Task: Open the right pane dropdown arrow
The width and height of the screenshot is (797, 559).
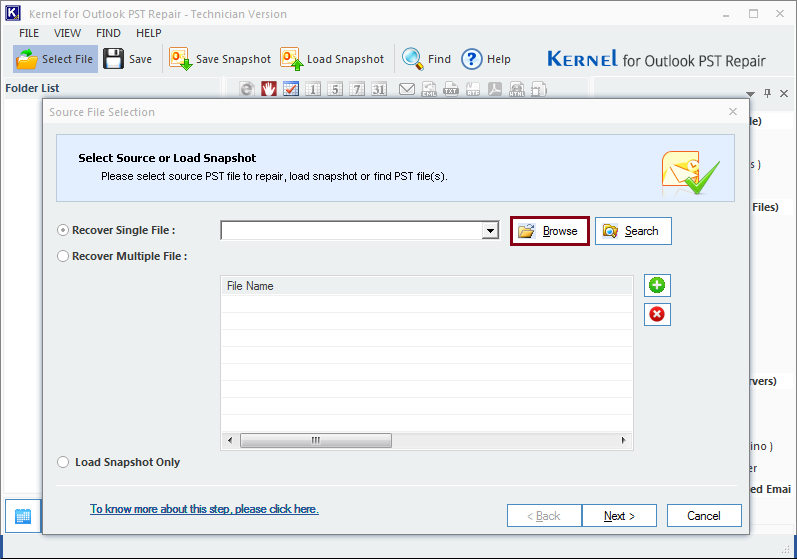Action: 750,94
